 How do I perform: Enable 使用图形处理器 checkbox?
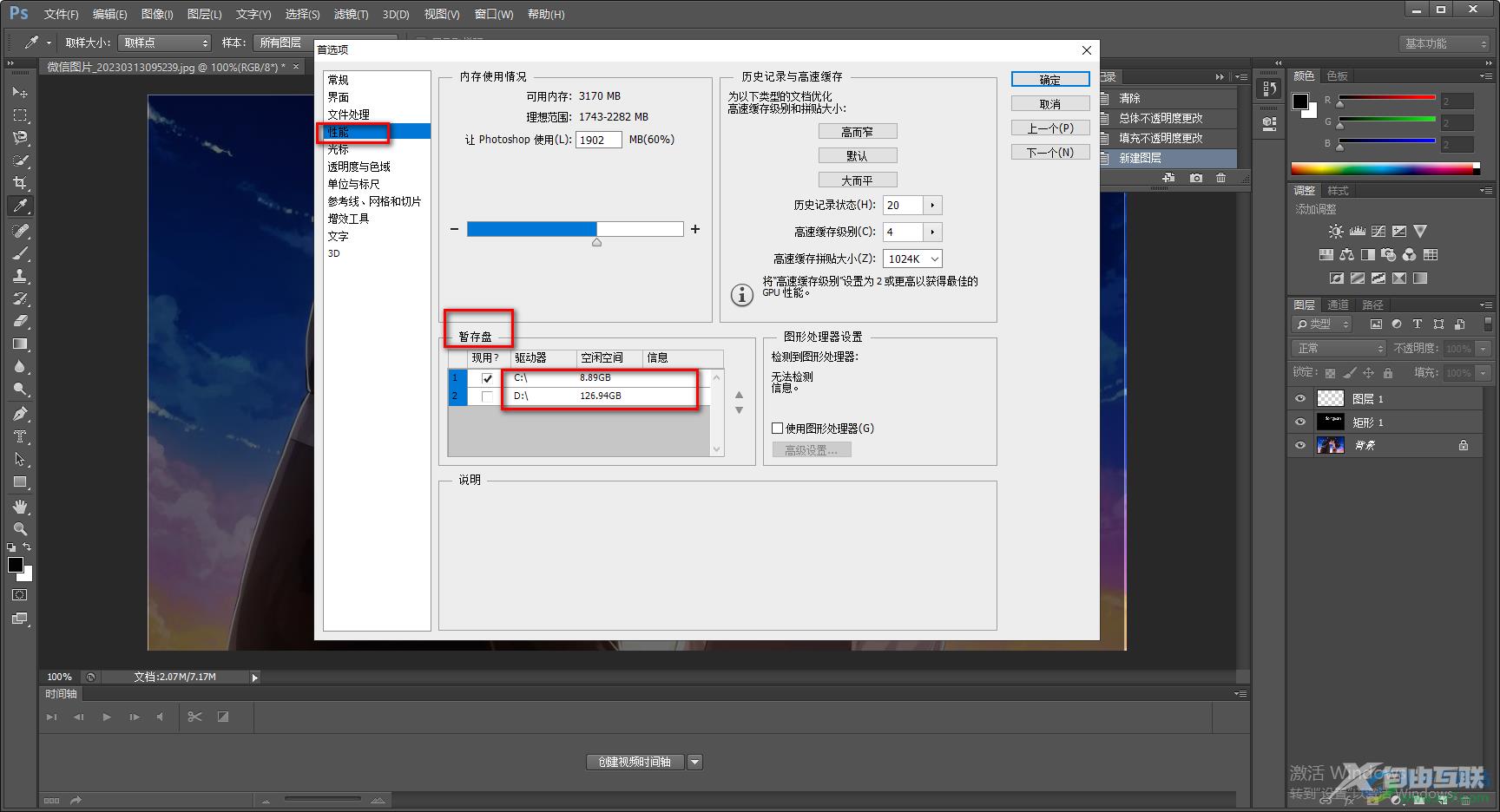click(x=777, y=429)
